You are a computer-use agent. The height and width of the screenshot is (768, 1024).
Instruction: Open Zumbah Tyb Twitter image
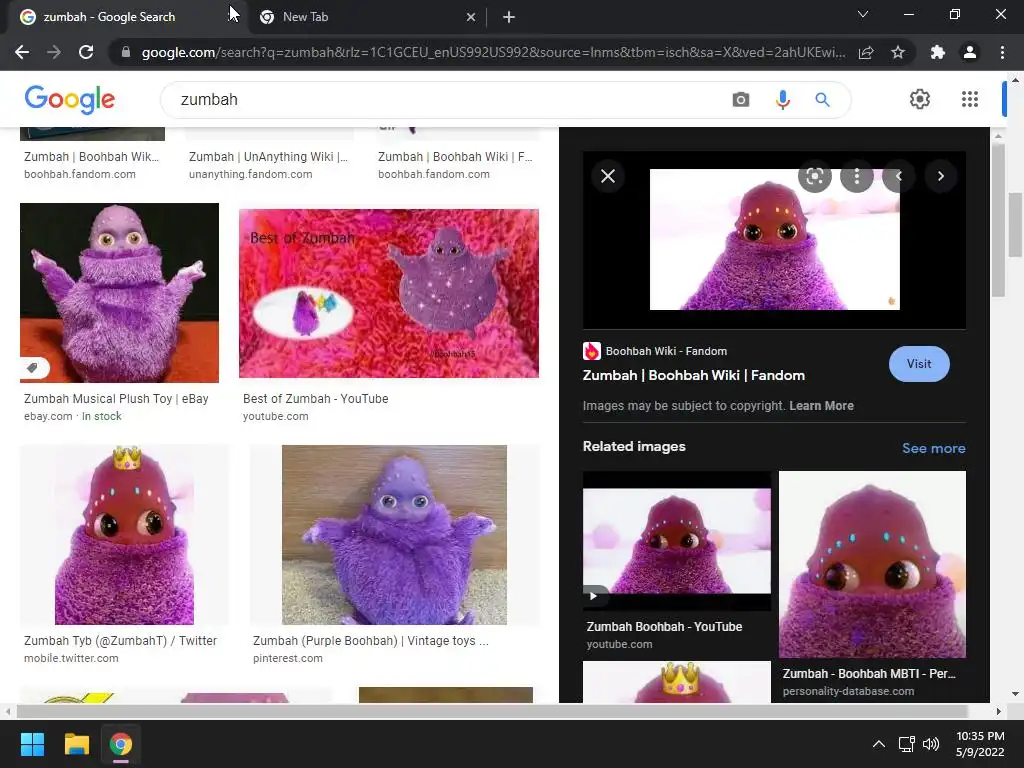click(x=124, y=535)
